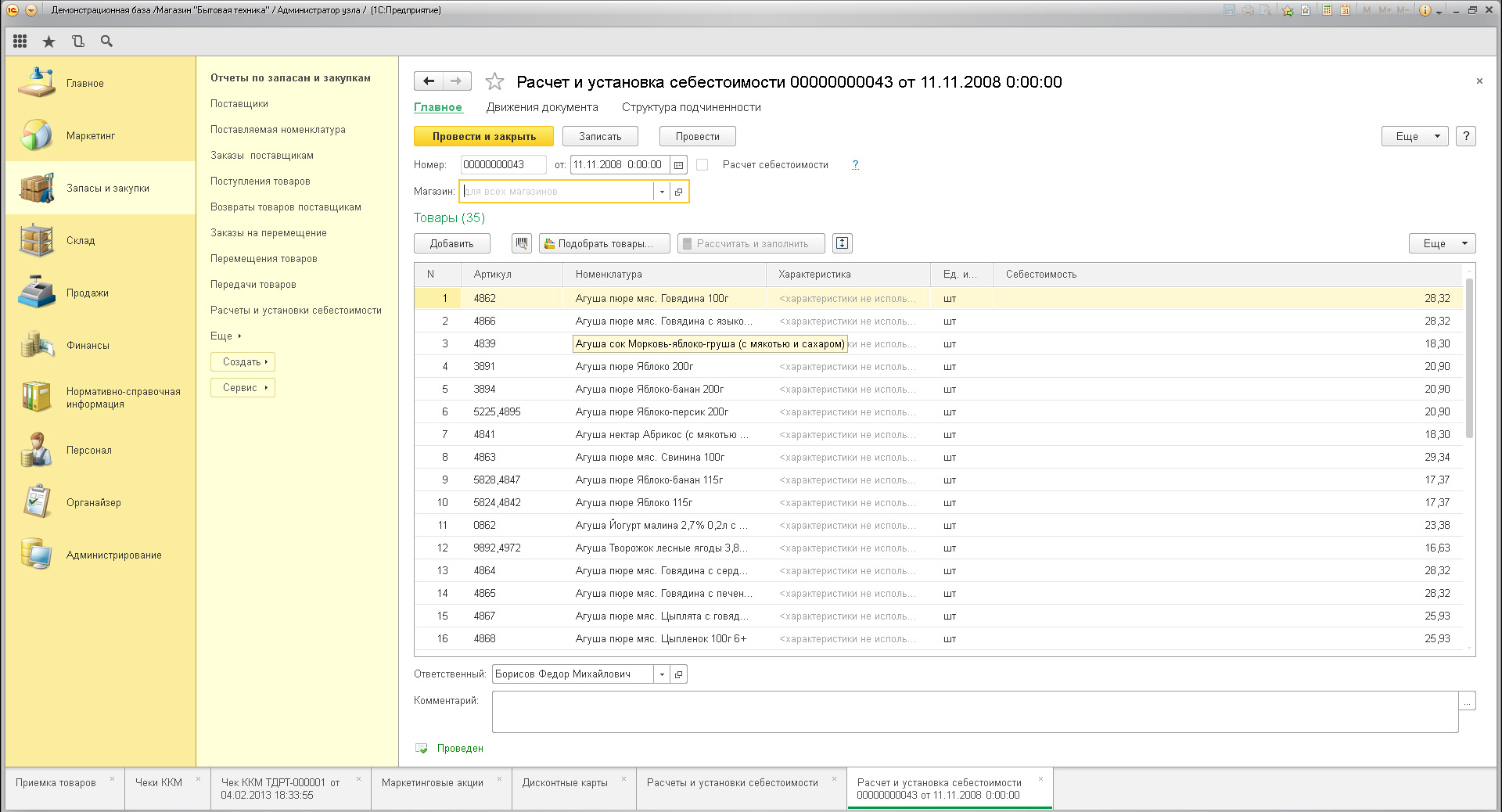Expand the Ответственный dropdown list
Viewport: 1502px width, 812px height.
[x=662, y=674]
